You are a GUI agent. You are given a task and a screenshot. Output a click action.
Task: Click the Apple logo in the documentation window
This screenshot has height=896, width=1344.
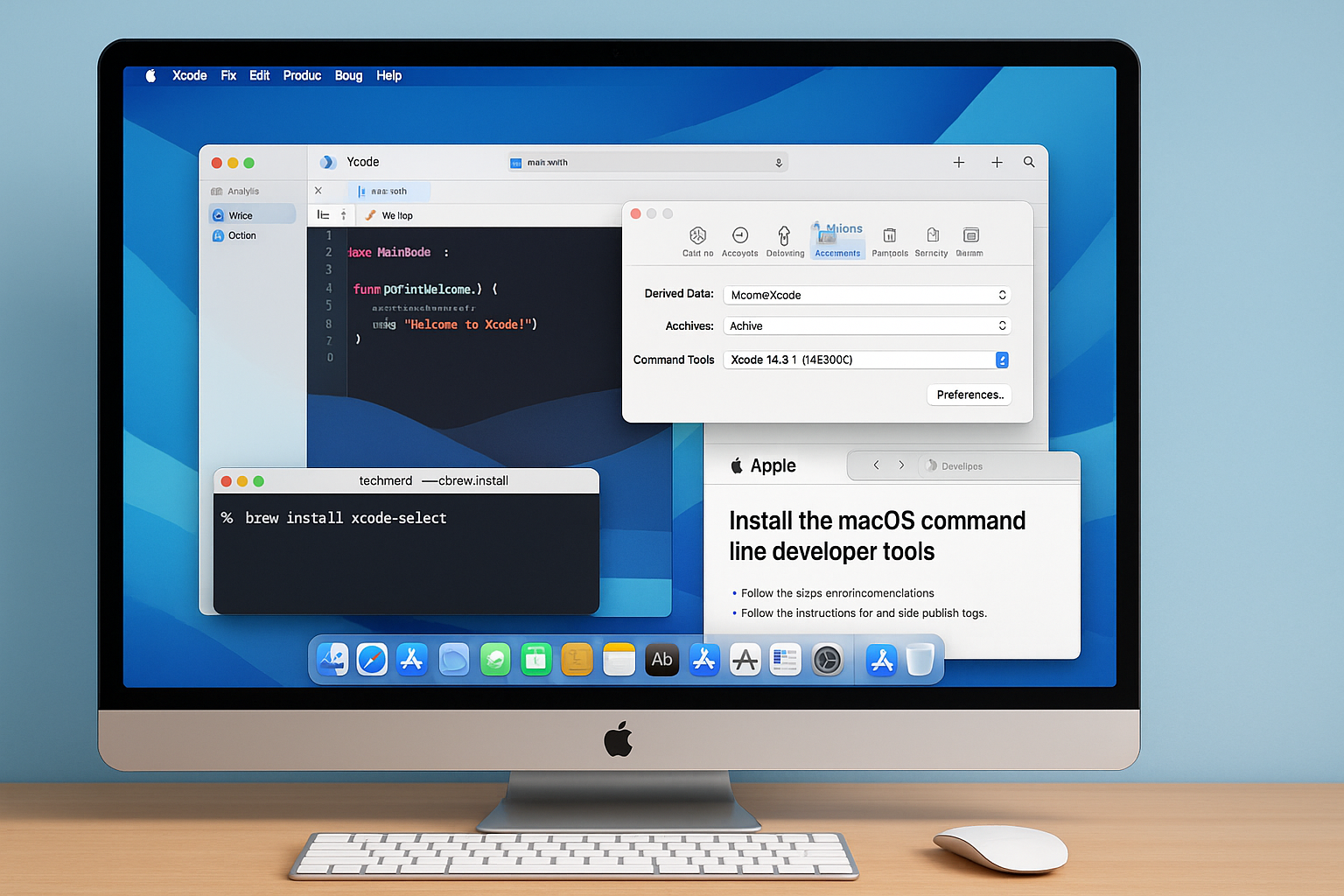click(737, 465)
